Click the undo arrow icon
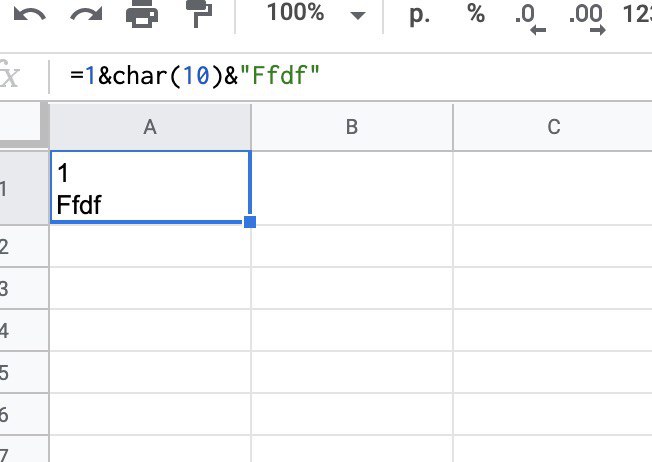This screenshot has width=652, height=462. (x=32, y=15)
